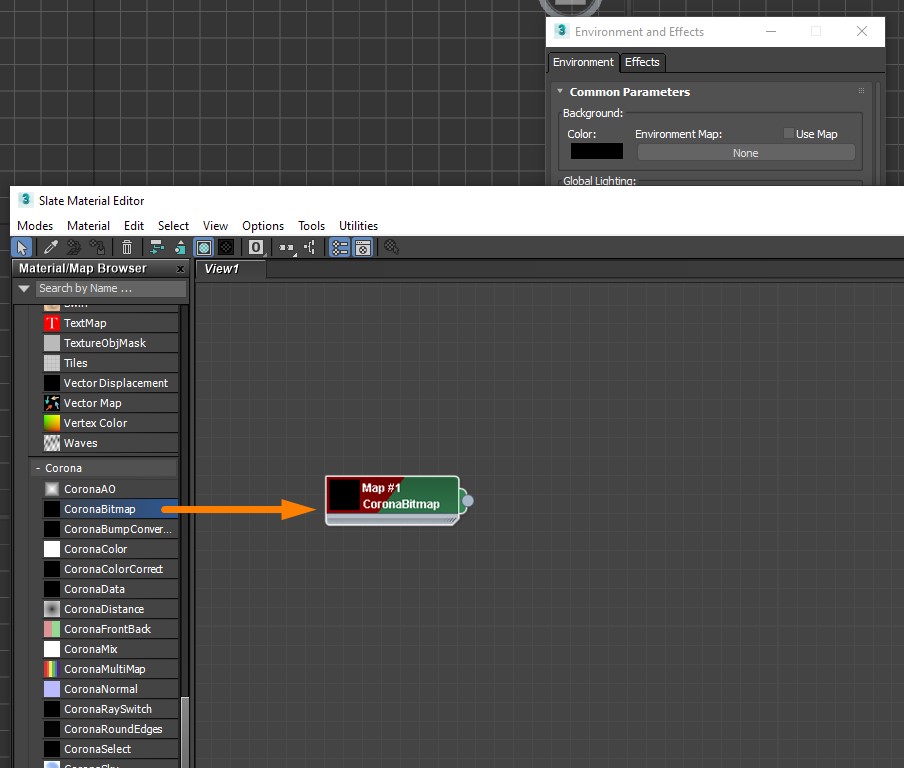
Task: Open the Options menu
Action: click(x=263, y=226)
